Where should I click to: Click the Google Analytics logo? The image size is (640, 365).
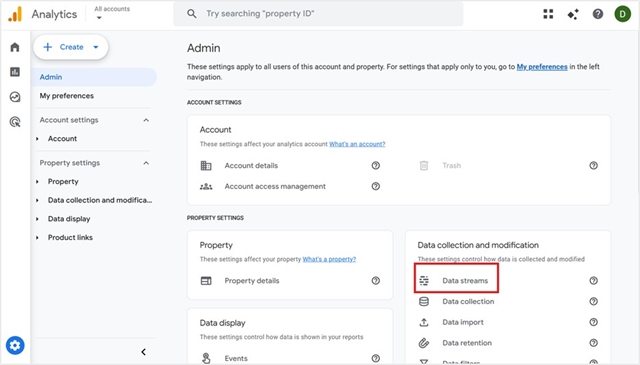15,14
